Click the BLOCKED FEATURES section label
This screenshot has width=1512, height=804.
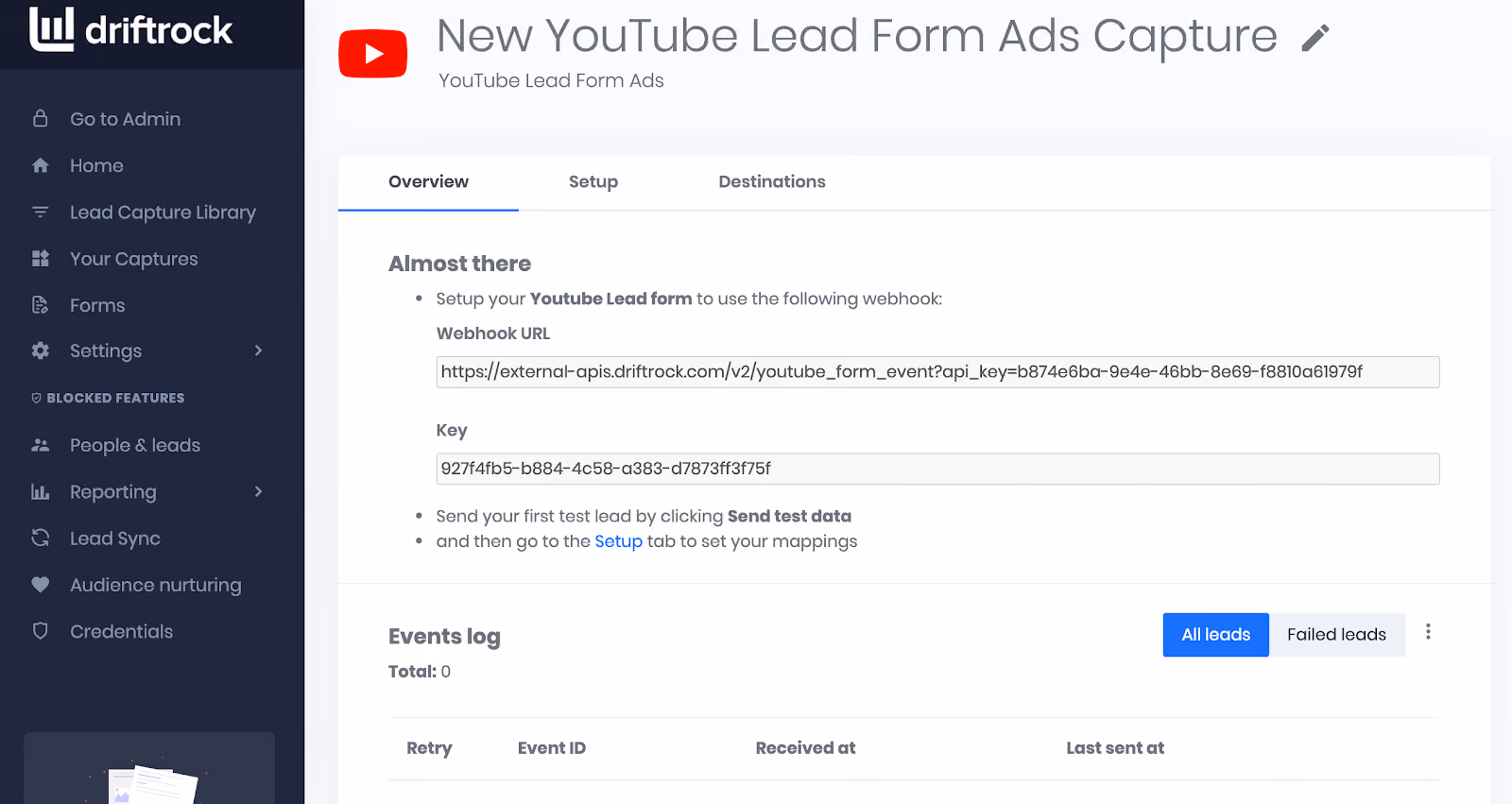[115, 398]
